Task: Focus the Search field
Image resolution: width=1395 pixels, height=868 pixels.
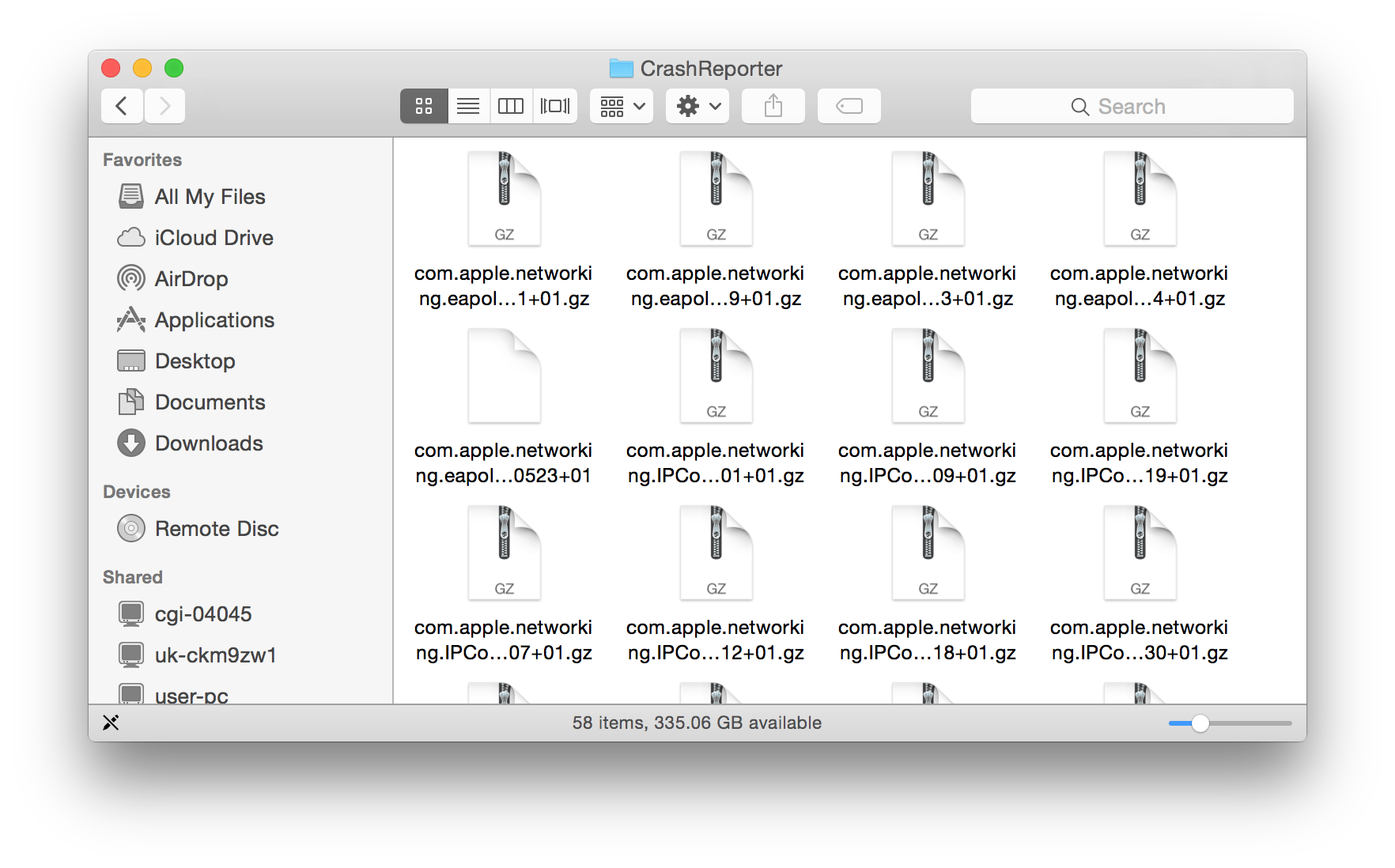Action: [x=1132, y=106]
